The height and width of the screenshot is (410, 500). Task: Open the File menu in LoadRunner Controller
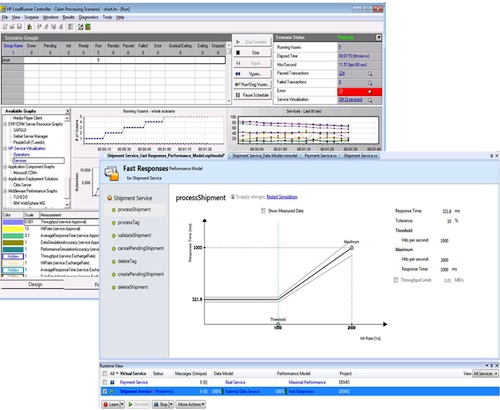(x=5, y=17)
